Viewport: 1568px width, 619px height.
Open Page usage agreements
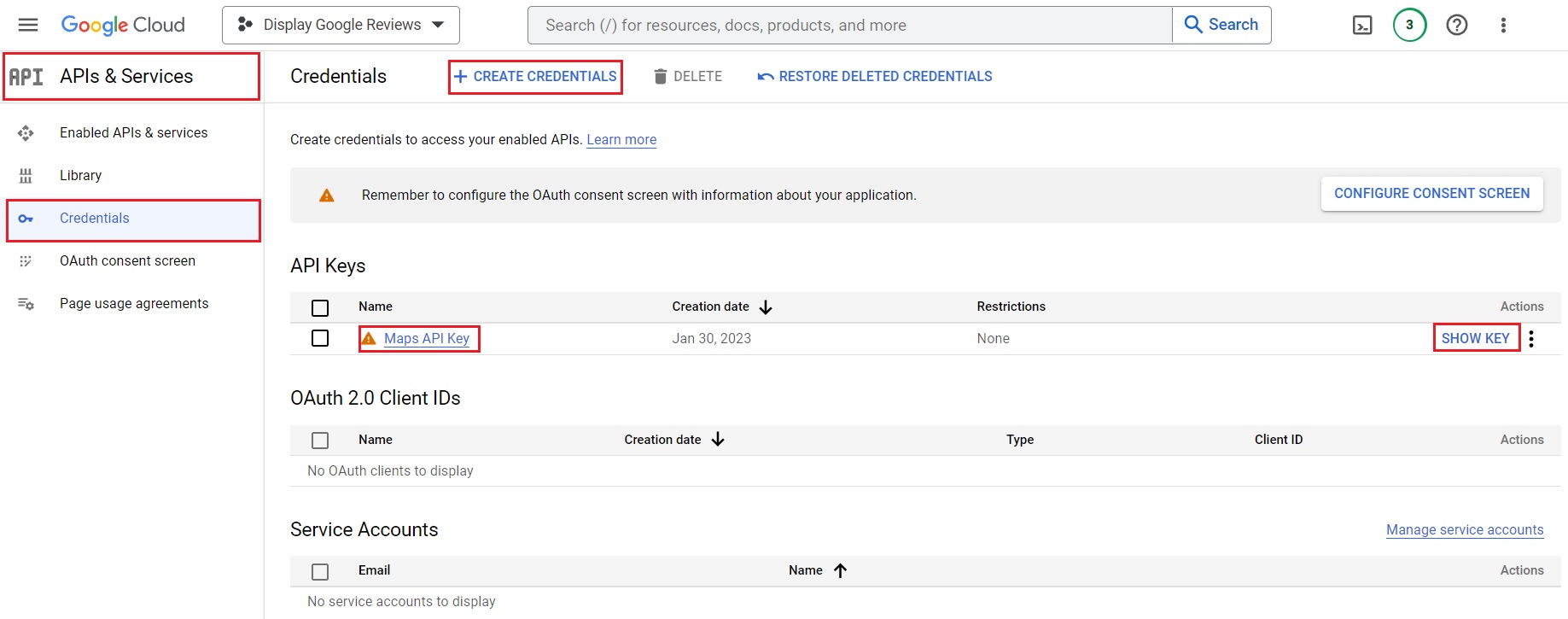[x=134, y=303]
